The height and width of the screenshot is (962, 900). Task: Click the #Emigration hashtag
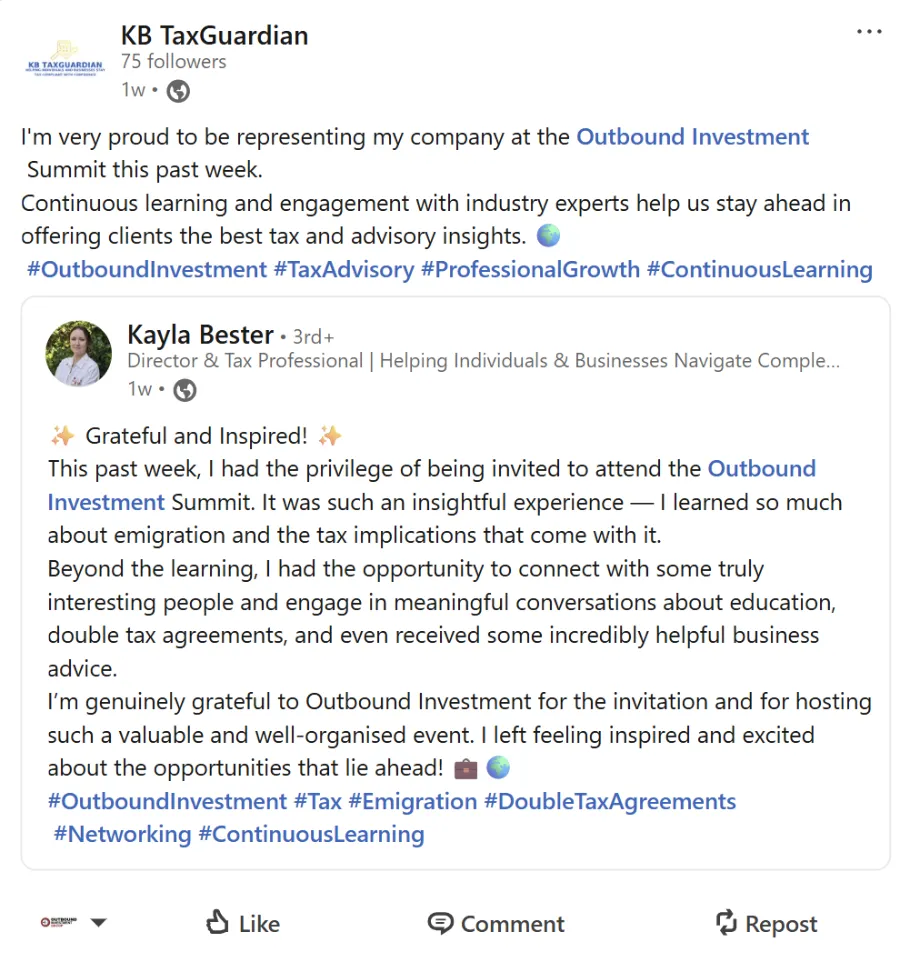[412, 802]
